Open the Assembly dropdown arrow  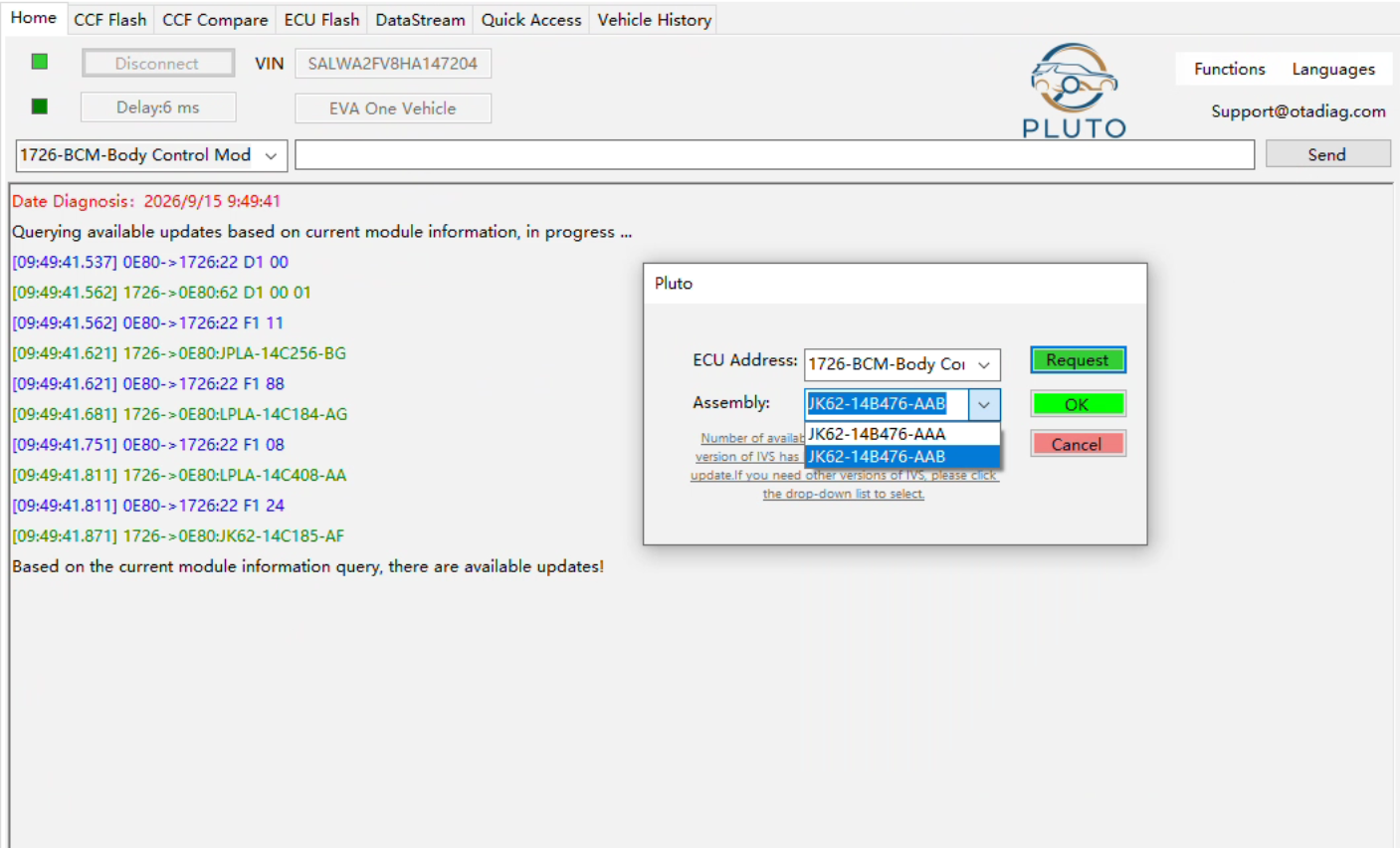[x=984, y=404]
